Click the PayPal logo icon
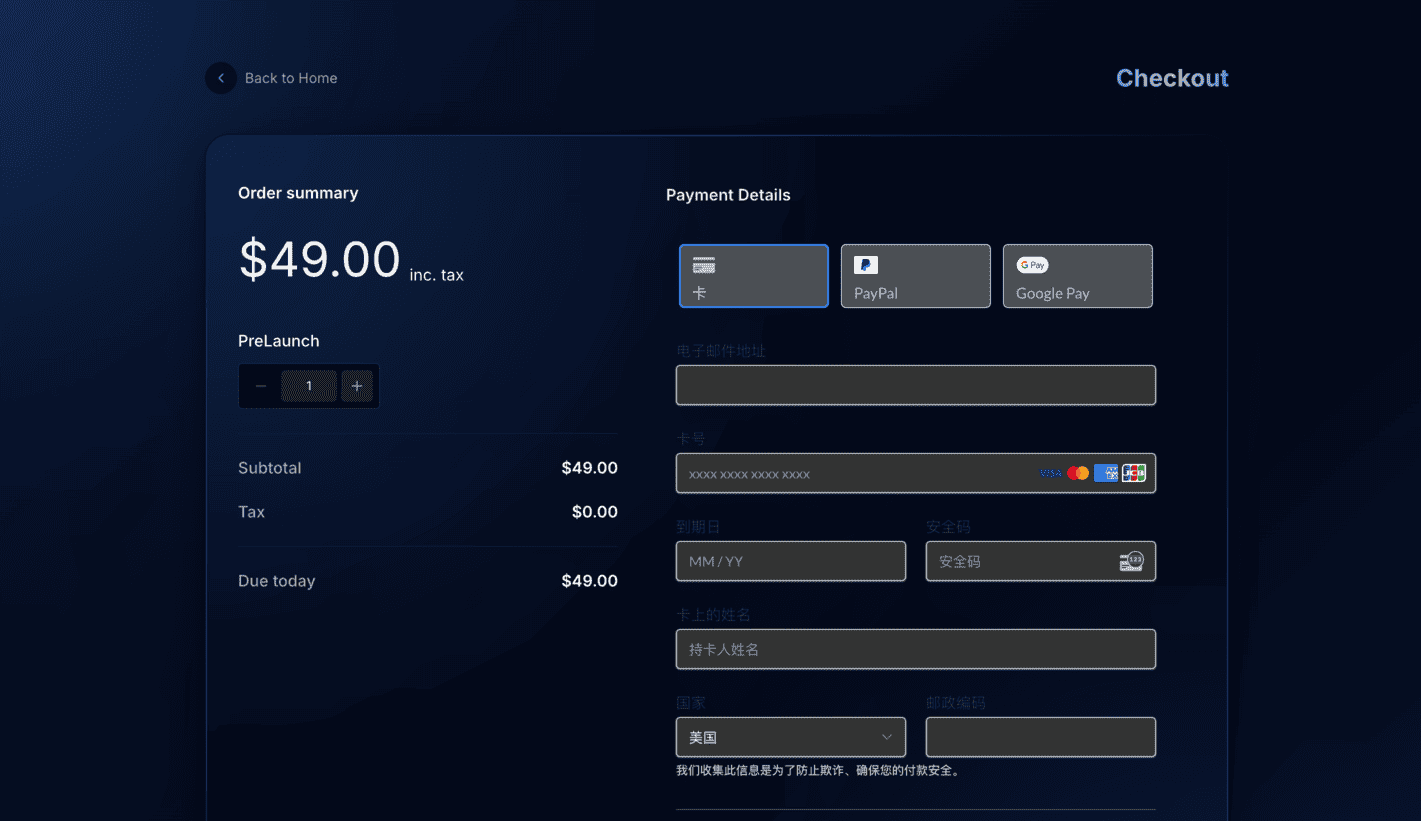The width and height of the screenshot is (1421, 821). [864, 264]
